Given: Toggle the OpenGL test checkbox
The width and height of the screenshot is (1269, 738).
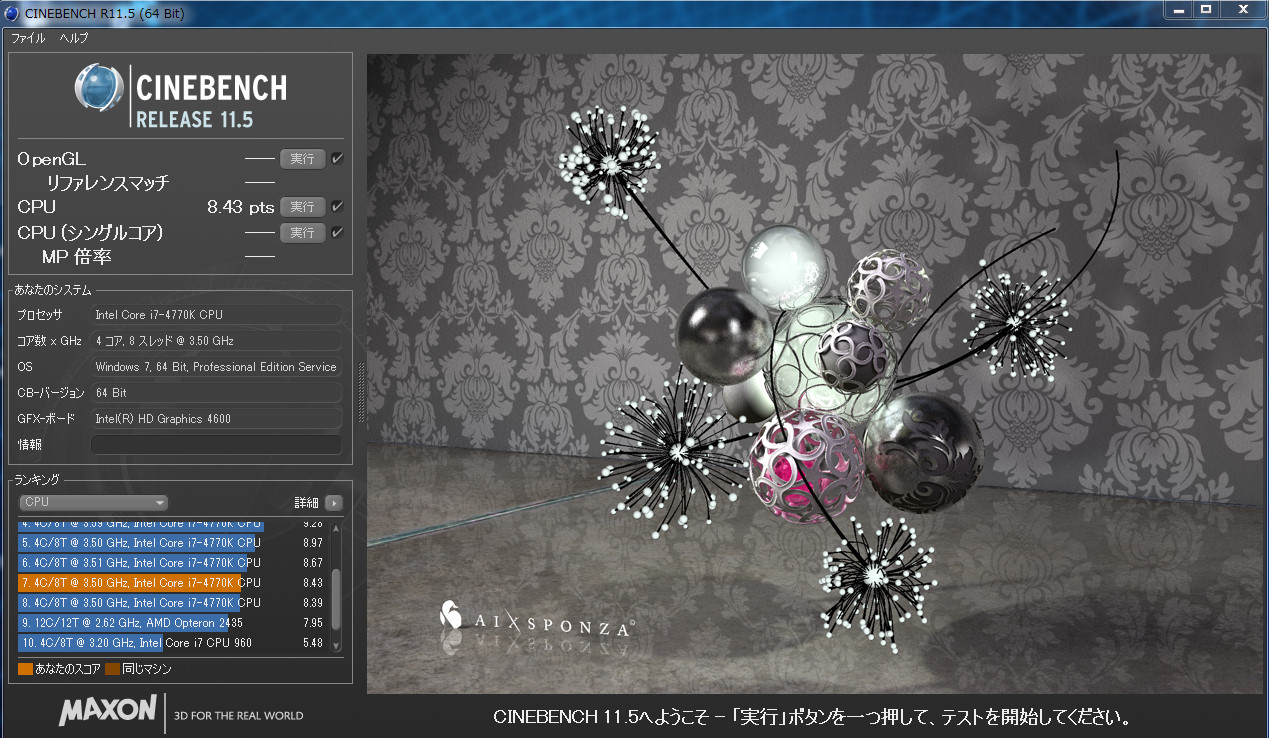Looking at the screenshot, I should pos(337,158).
